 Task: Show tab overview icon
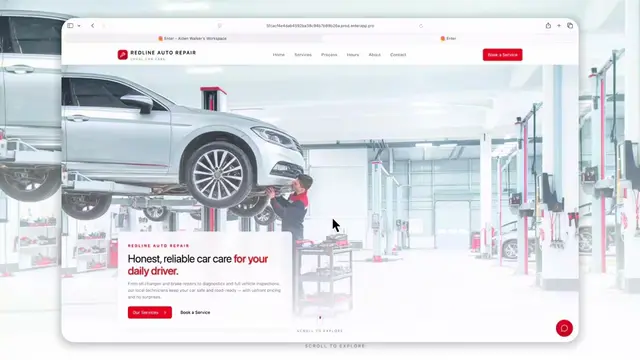pyautogui.click(x=570, y=26)
